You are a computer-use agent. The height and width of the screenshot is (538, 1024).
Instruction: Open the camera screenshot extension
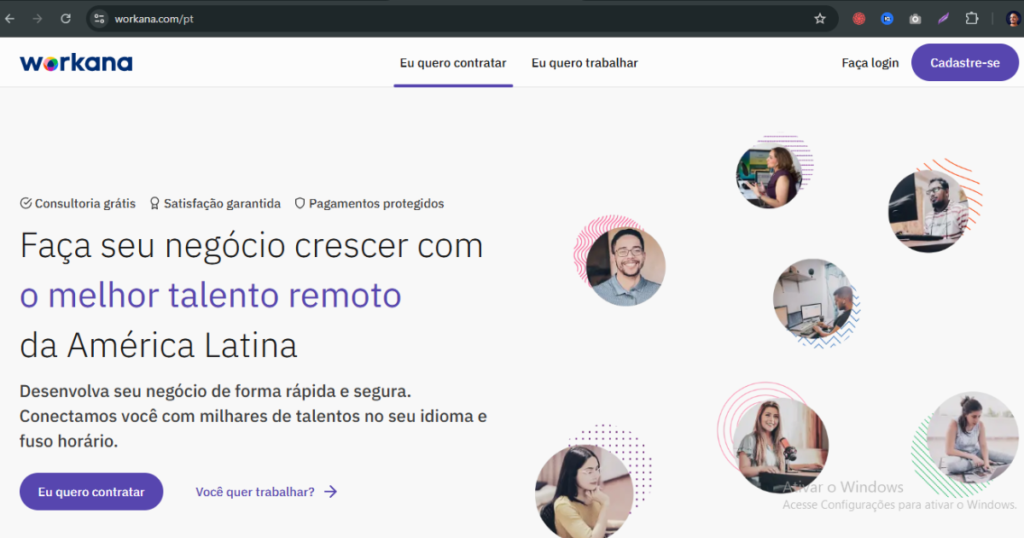point(915,19)
